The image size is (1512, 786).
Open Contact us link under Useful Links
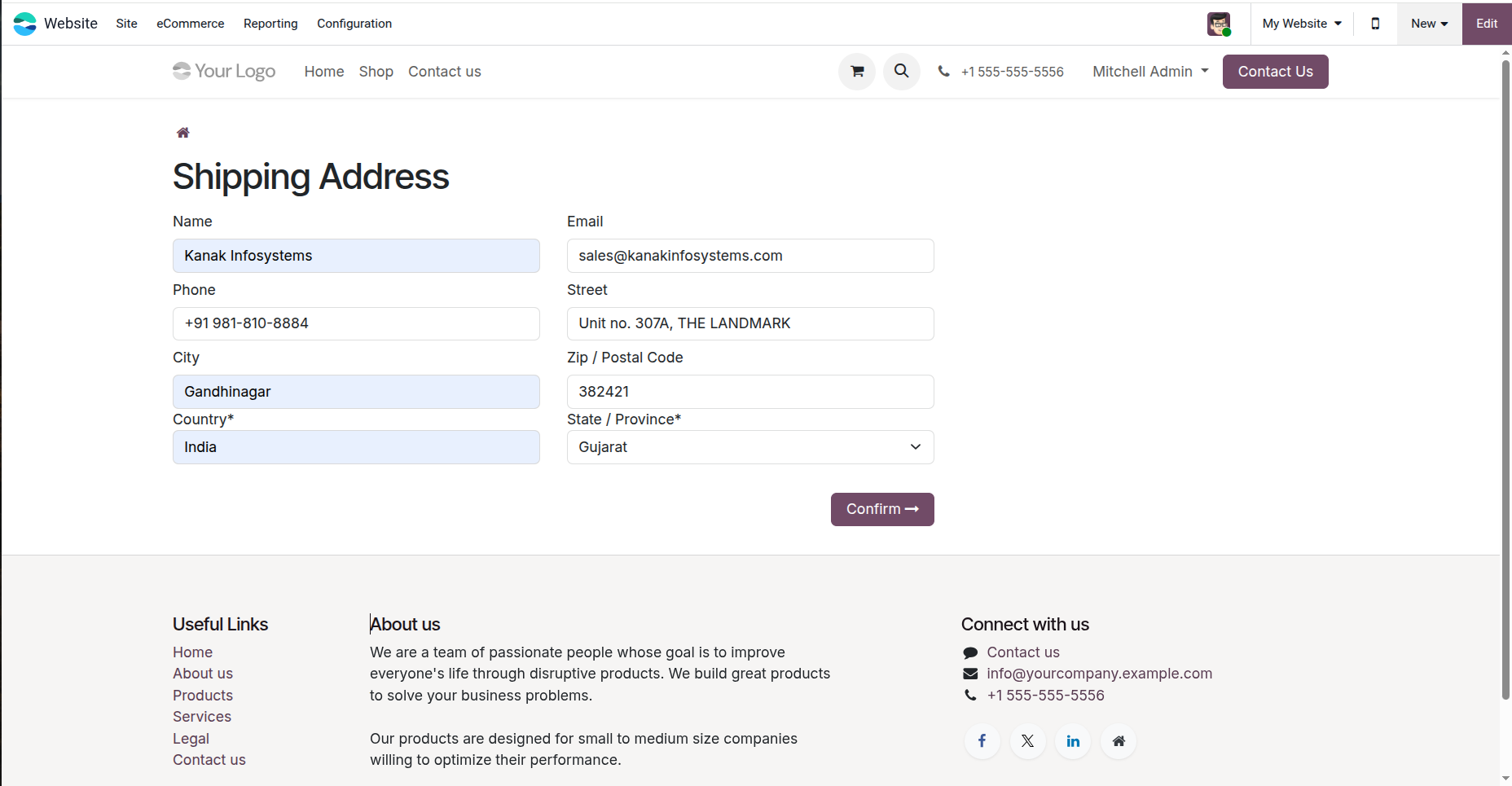[x=209, y=760]
